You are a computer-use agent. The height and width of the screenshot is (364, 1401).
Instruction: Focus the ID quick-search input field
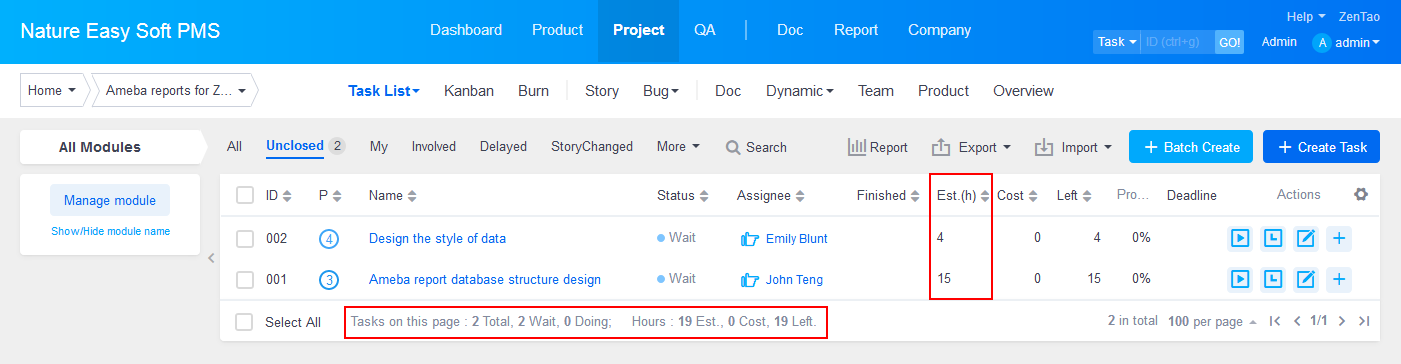(x=1177, y=42)
